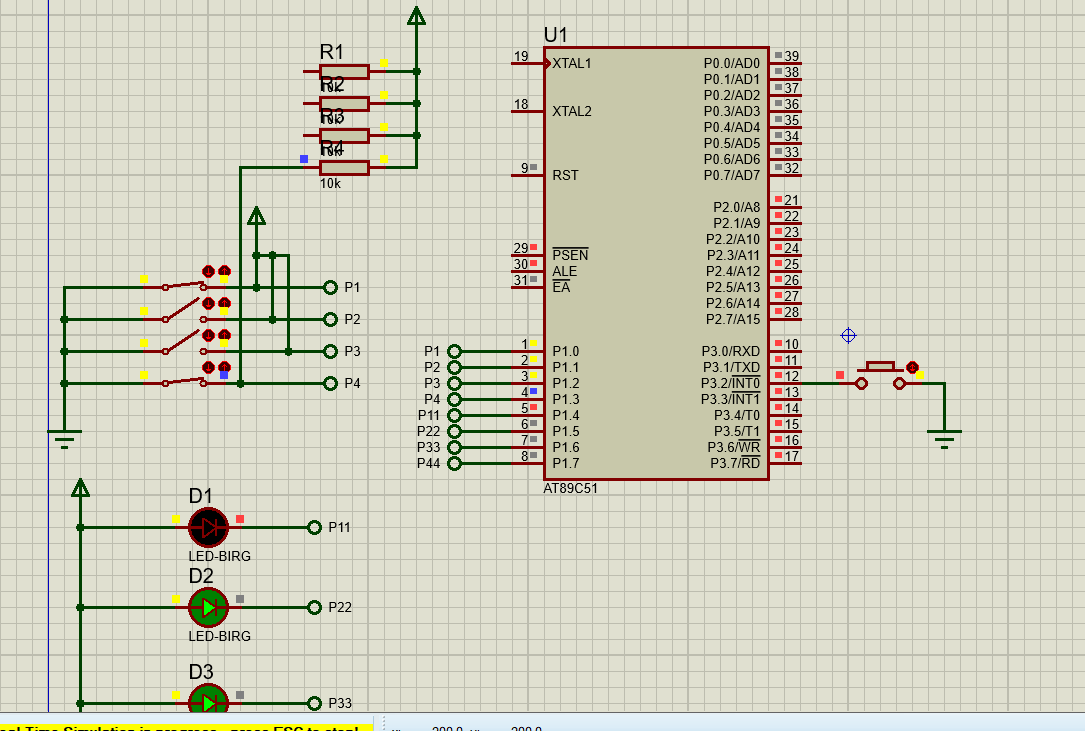1085x731 pixels.
Task: Click the power terminal arrow above the resistors
Action: (x=417, y=15)
